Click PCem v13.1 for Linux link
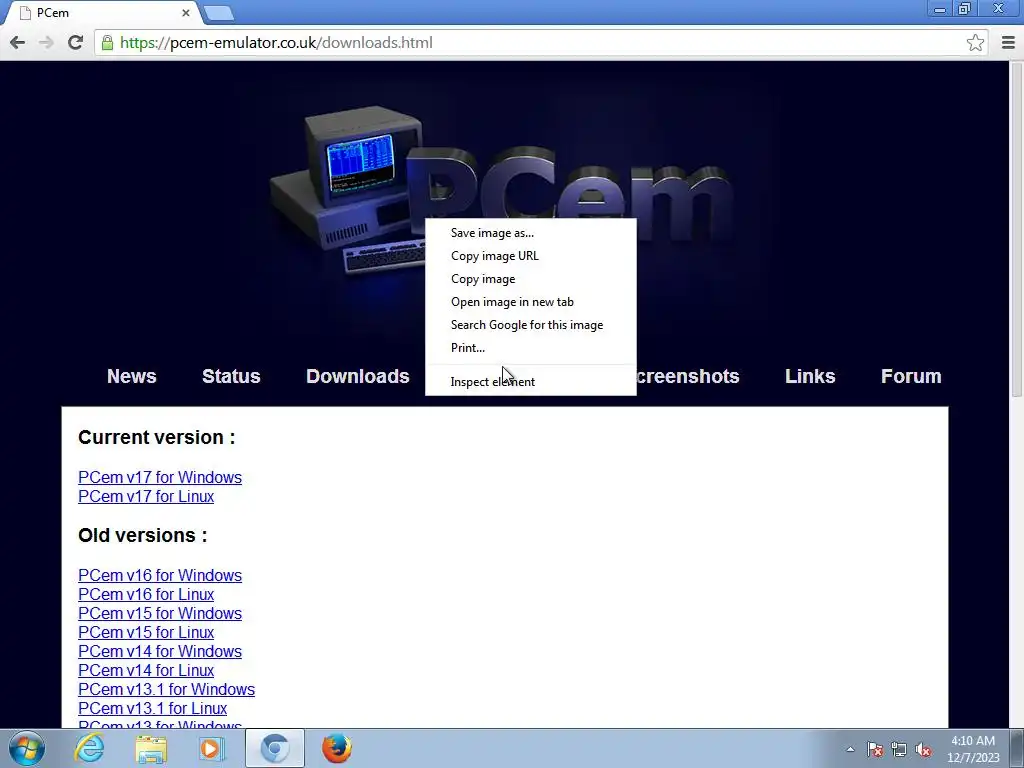 point(152,708)
